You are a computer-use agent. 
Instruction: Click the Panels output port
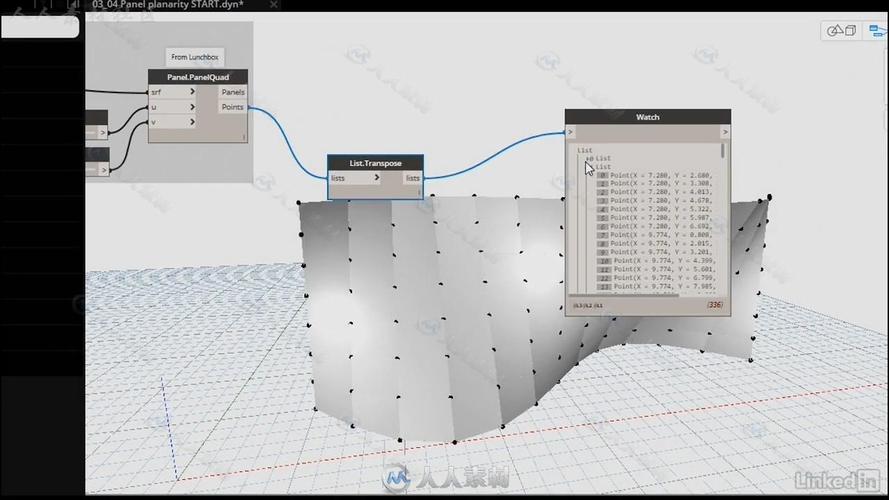click(232, 92)
